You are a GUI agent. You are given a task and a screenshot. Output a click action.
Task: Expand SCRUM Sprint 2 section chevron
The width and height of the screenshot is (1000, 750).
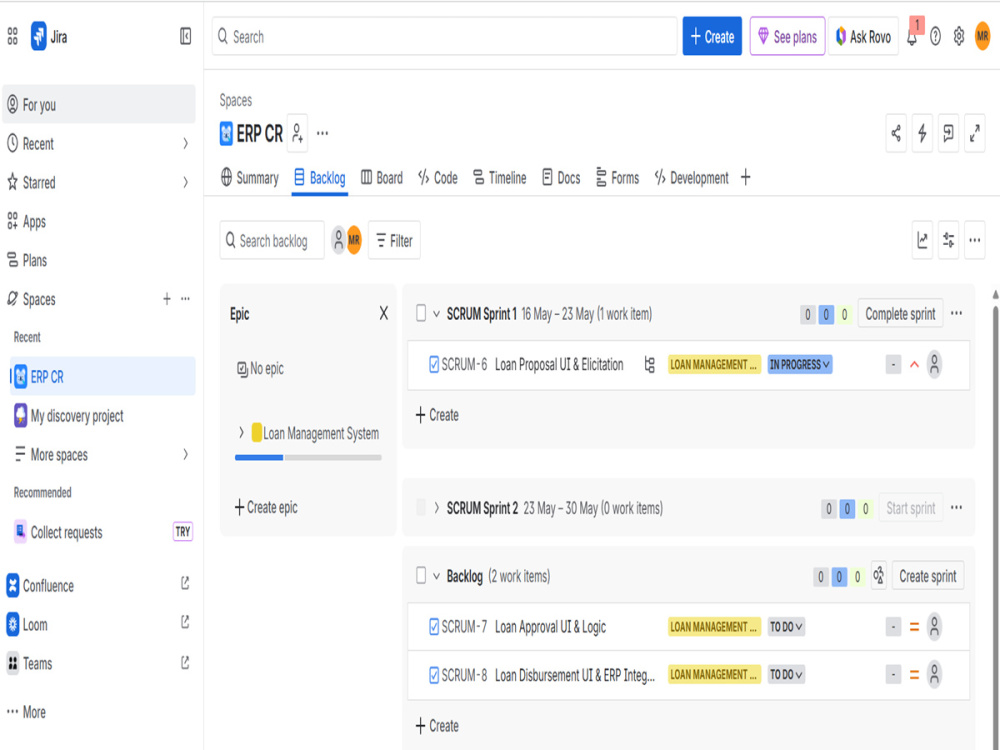pyautogui.click(x=436, y=508)
